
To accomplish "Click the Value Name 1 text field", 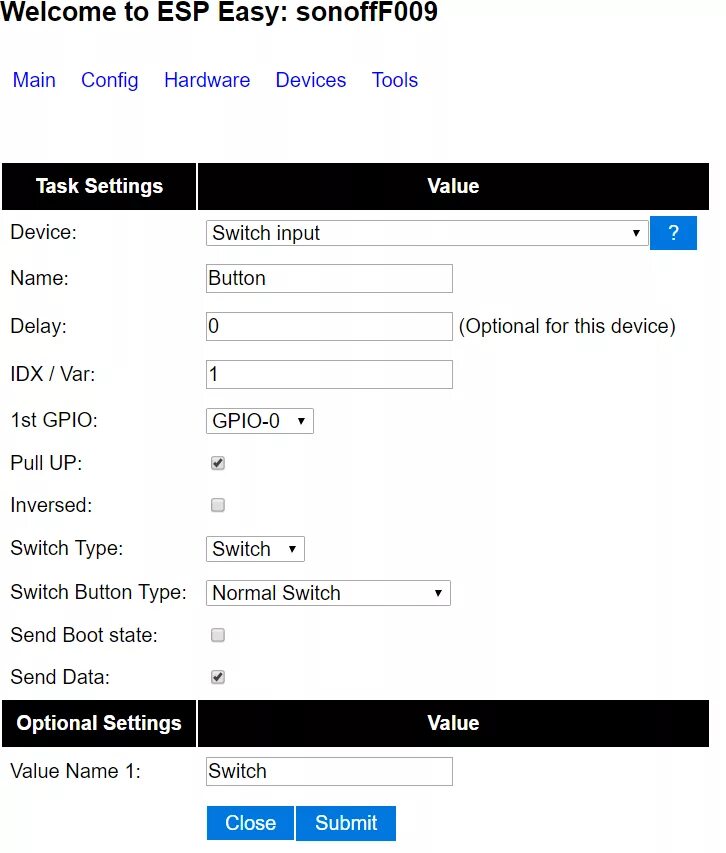I will (329, 771).
